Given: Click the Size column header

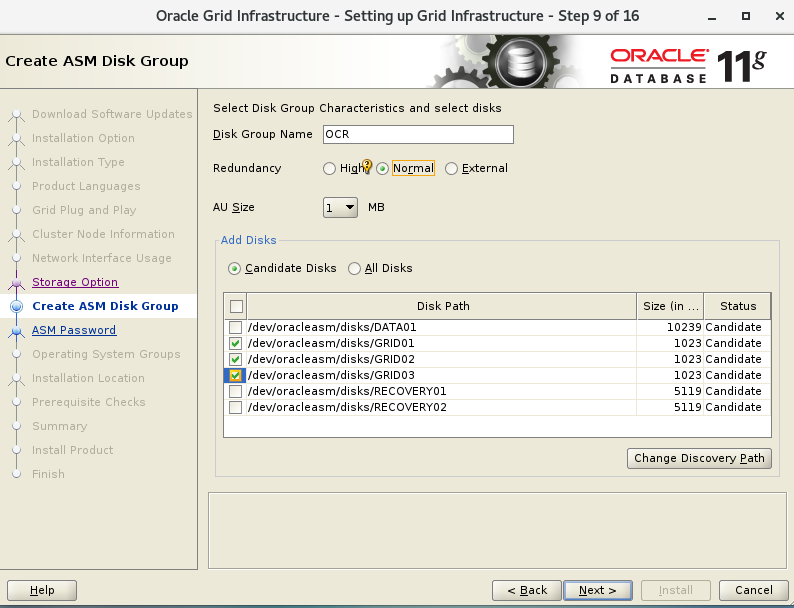Looking at the screenshot, I should pos(670,306).
